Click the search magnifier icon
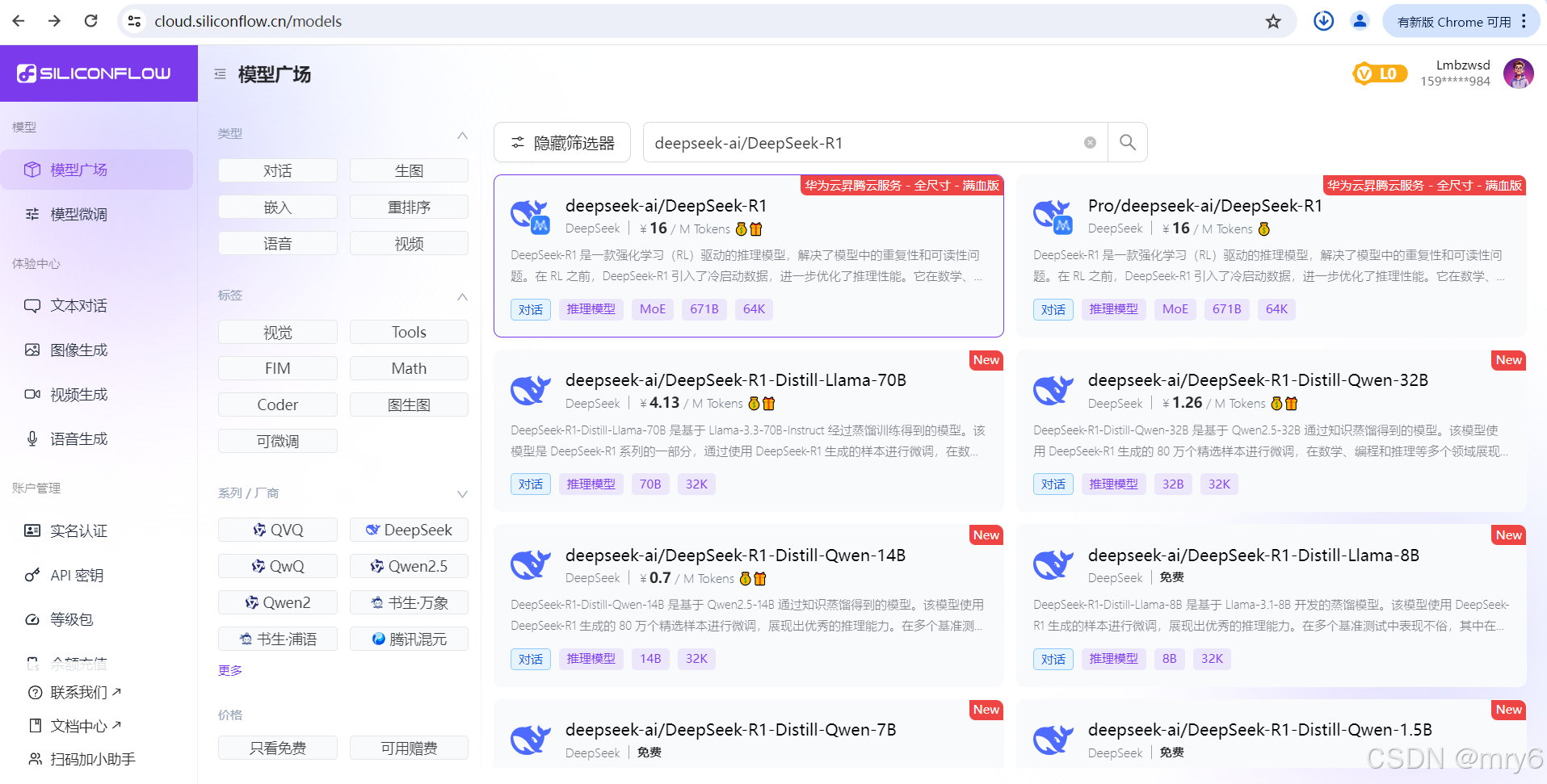The height and width of the screenshot is (784, 1547). point(1127,143)
